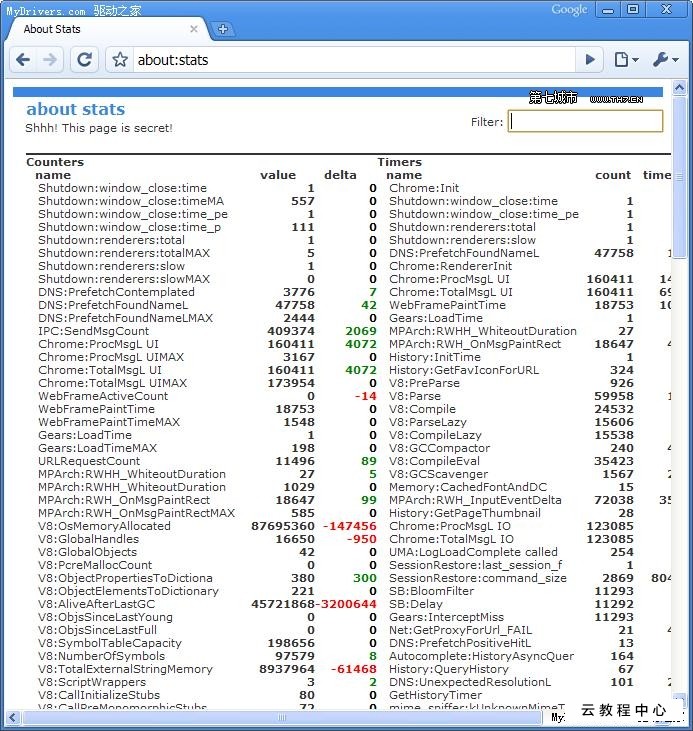Click counter 'V8:TotalExternalStringMemory'
693x731 pixels.
coord(125,669)
